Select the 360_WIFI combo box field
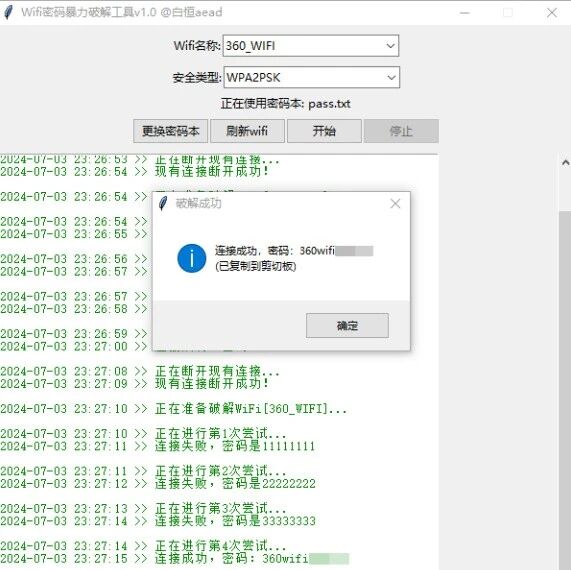571x570 pixels. coord(311,46)
